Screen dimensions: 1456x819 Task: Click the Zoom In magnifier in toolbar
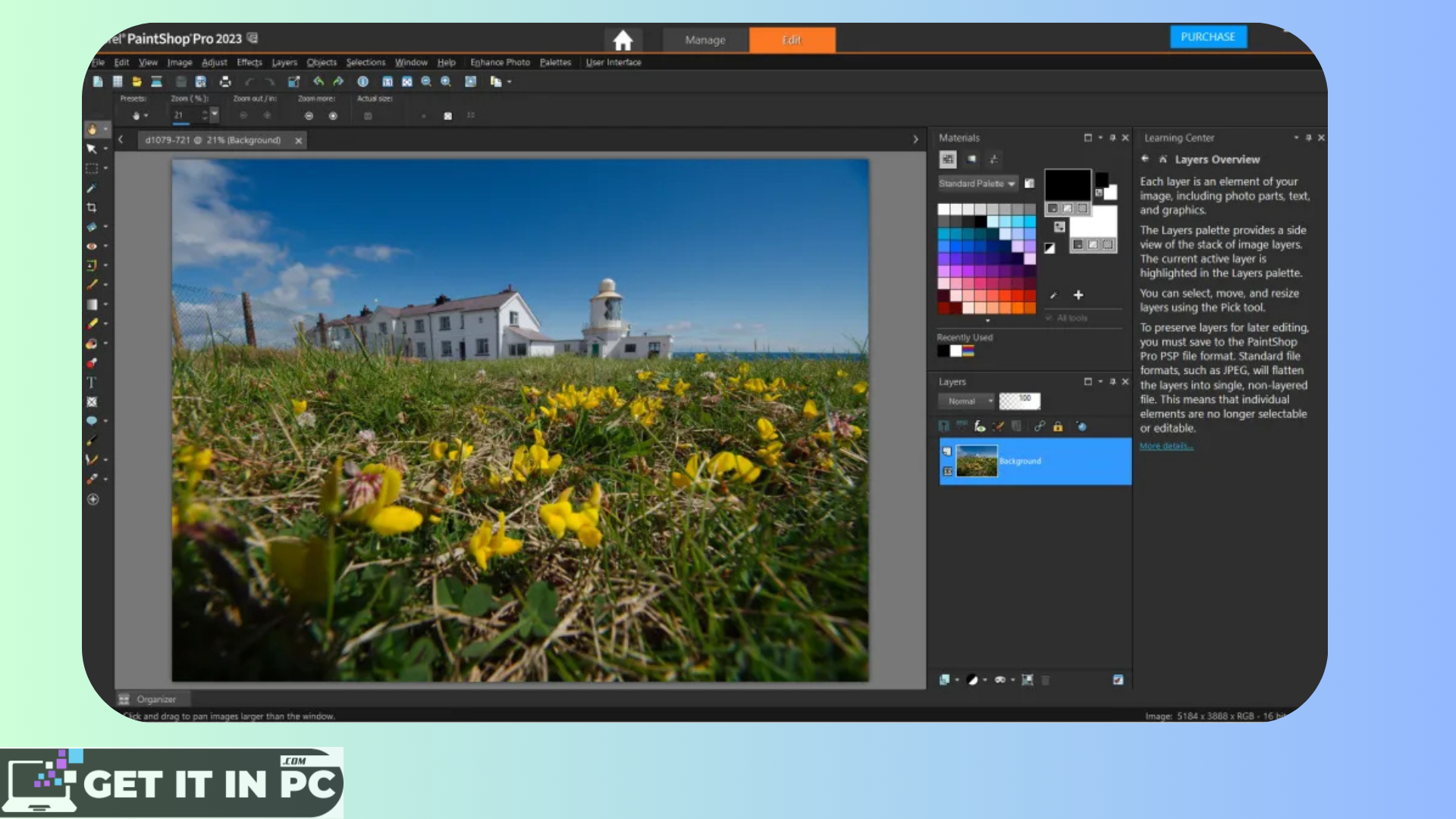[446, 81]
